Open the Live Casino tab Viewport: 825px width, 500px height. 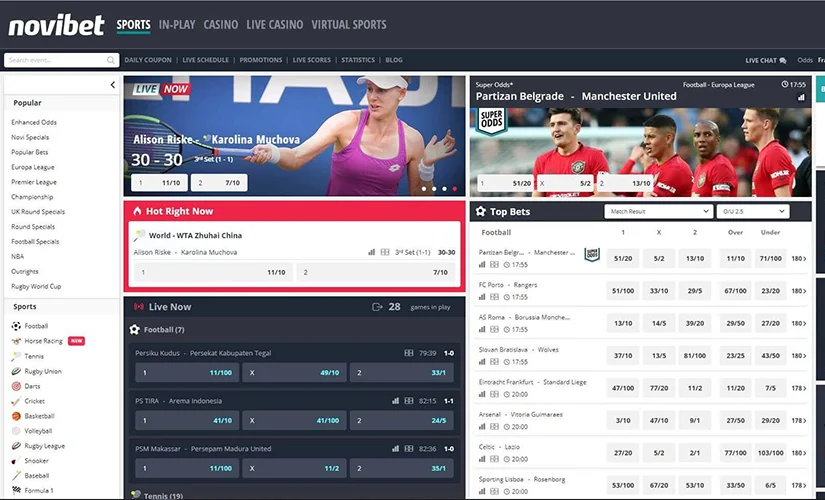pos(275,25)
